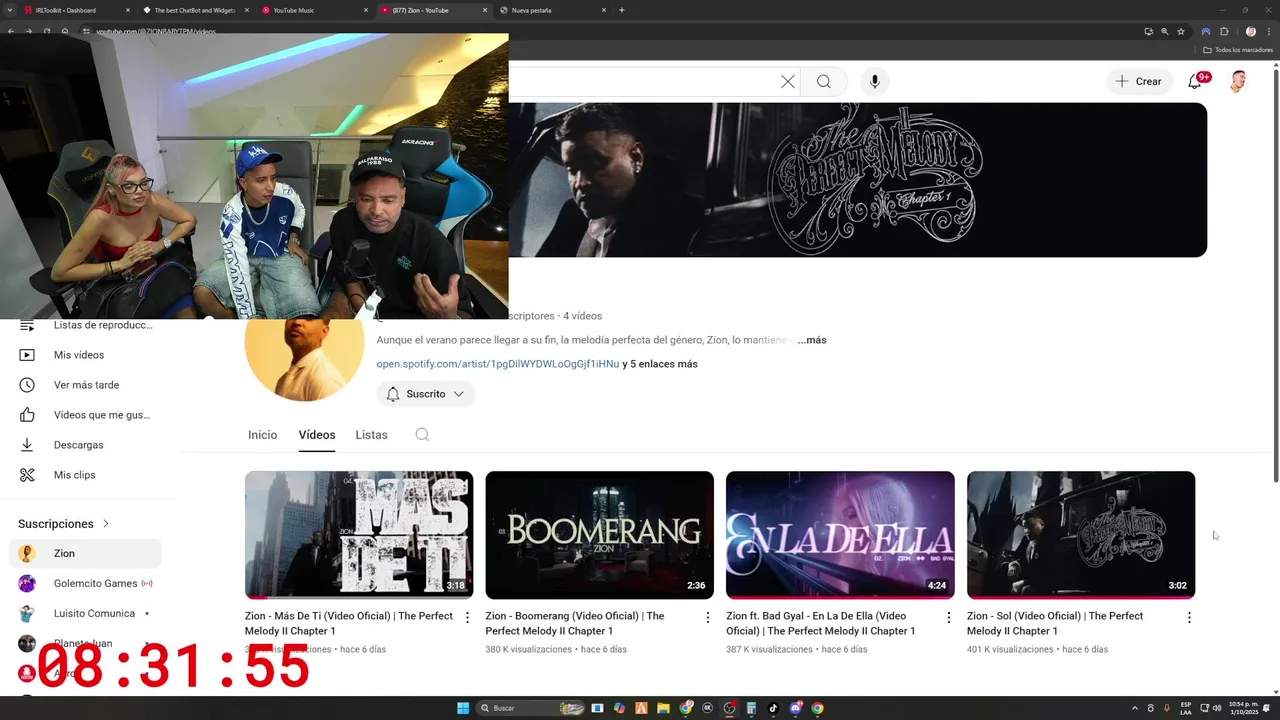Expand channel description with ...más
The height and width of the screenshot is (720, 1280).
click(x=812, y=340)
